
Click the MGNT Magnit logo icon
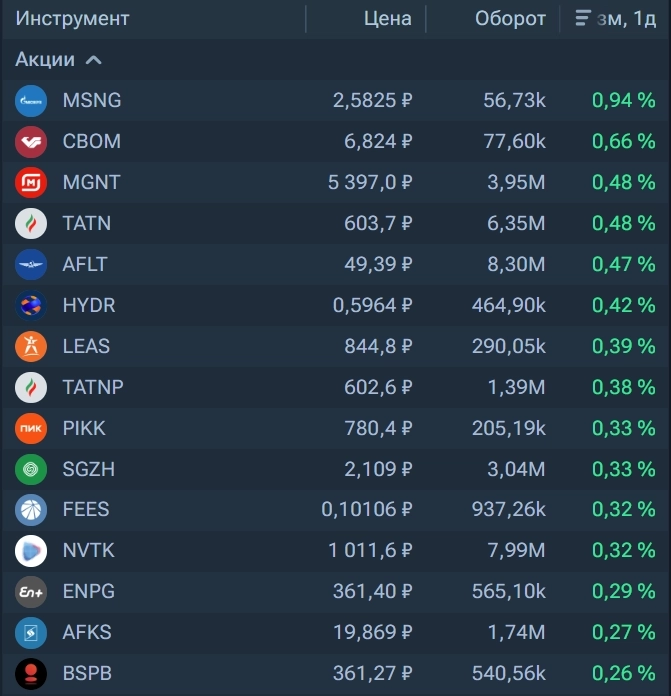(x=31, y=183)
